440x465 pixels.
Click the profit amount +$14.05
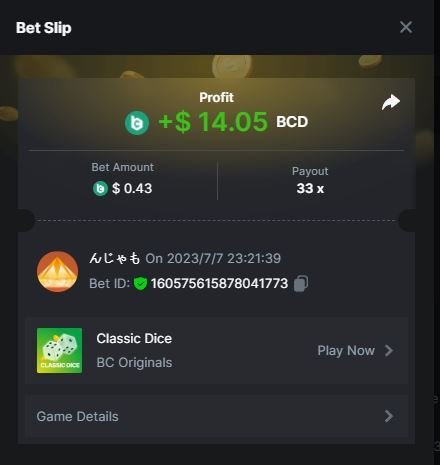pyautogui.click(x=213, y=122)
